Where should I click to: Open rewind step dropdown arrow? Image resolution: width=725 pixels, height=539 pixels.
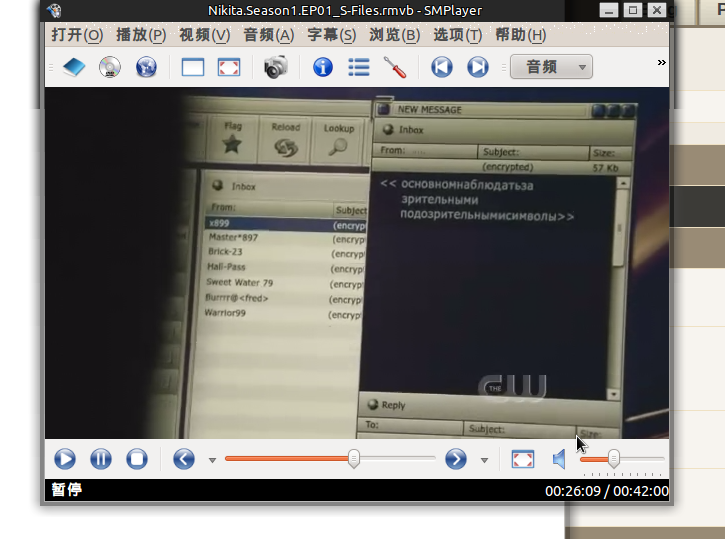pyautogui.click(x=212, y=460)
